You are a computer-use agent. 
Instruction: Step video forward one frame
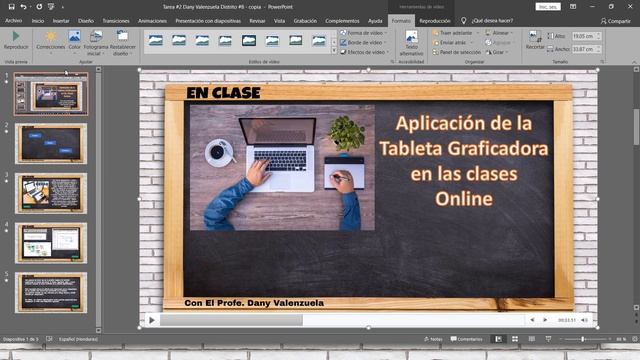pos(545,320)
